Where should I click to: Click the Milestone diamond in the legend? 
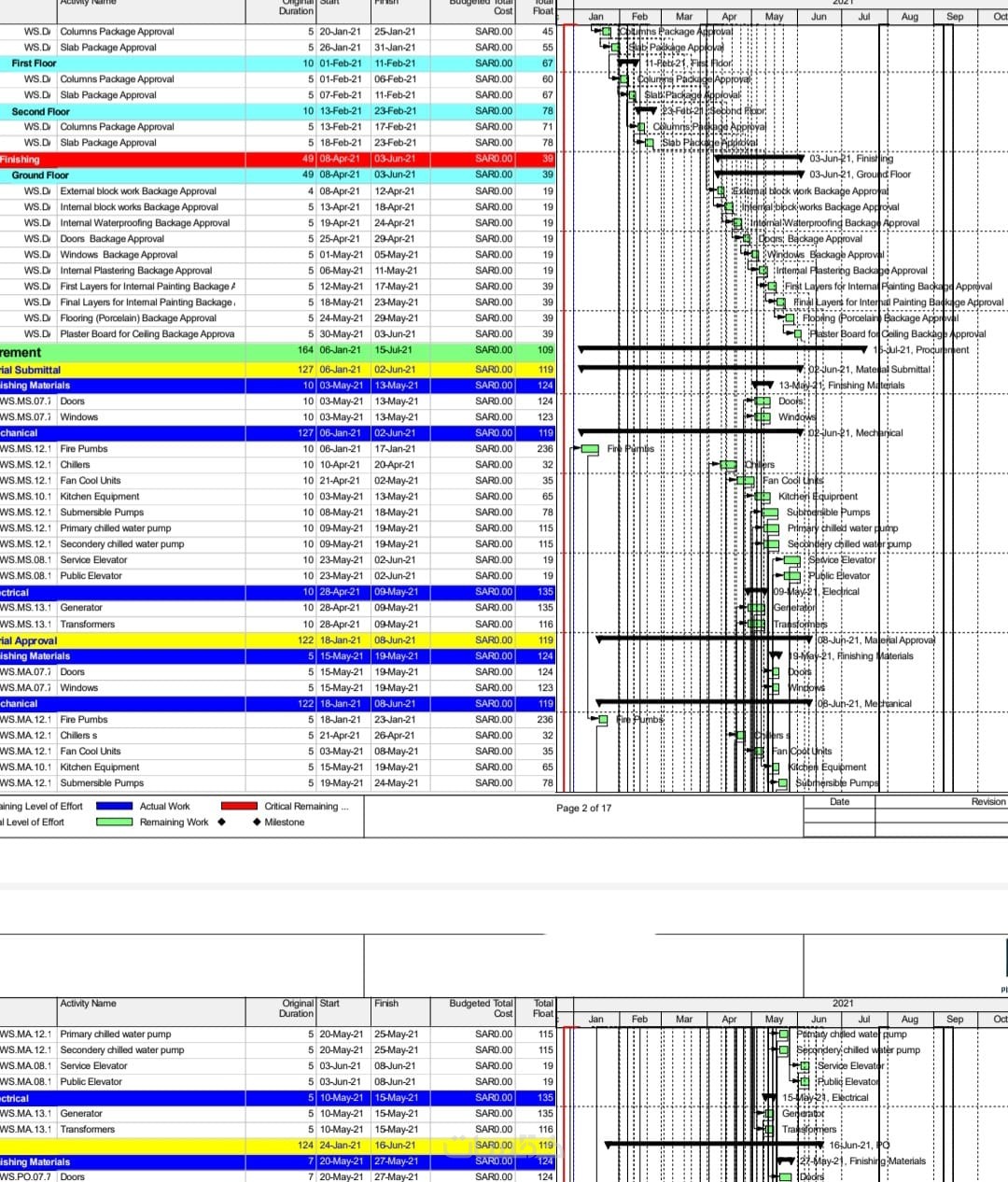coord(257,823)
